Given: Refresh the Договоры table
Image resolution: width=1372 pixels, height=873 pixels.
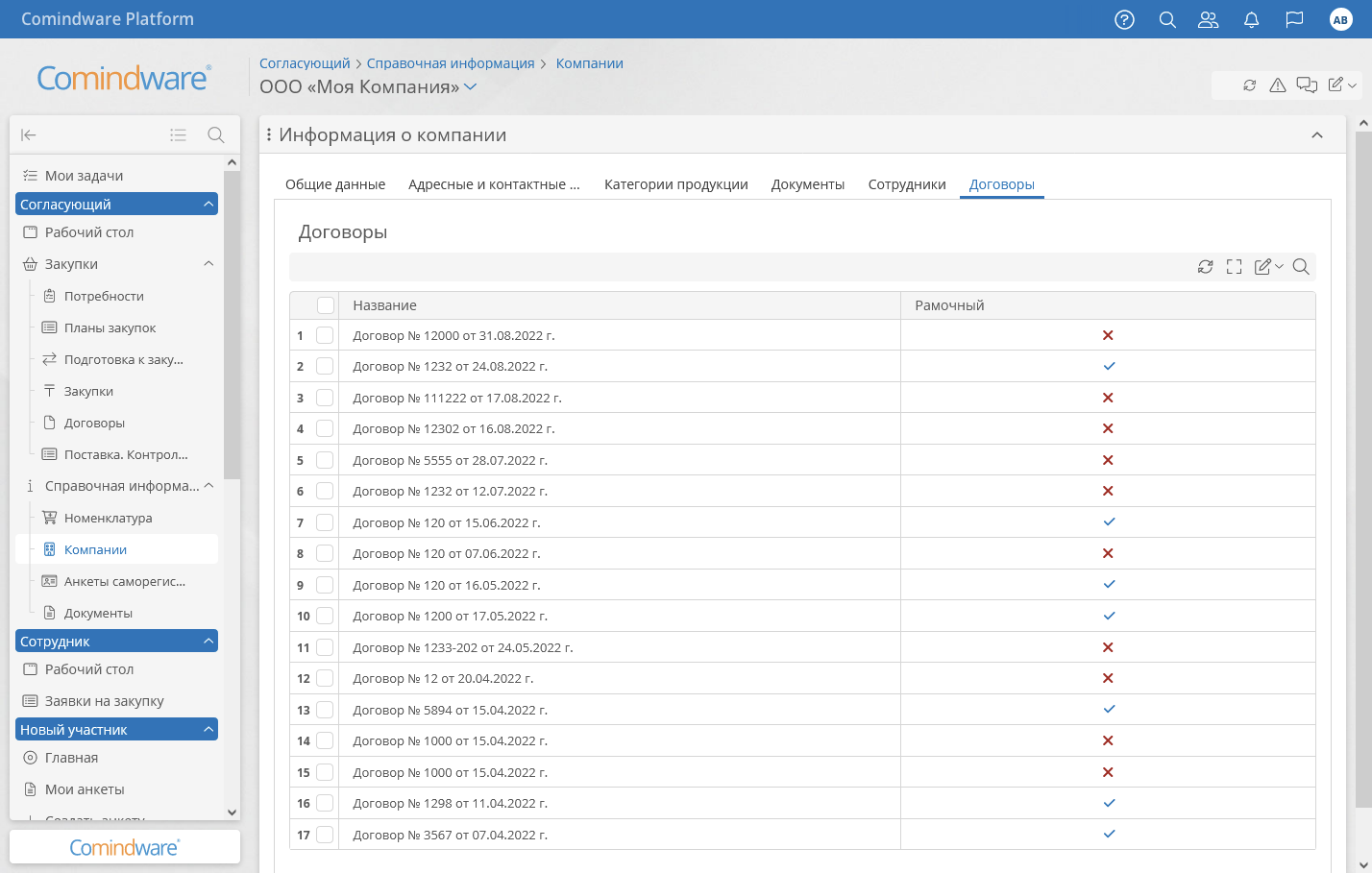Looking at the screenshot, I should pos(1205,267).
